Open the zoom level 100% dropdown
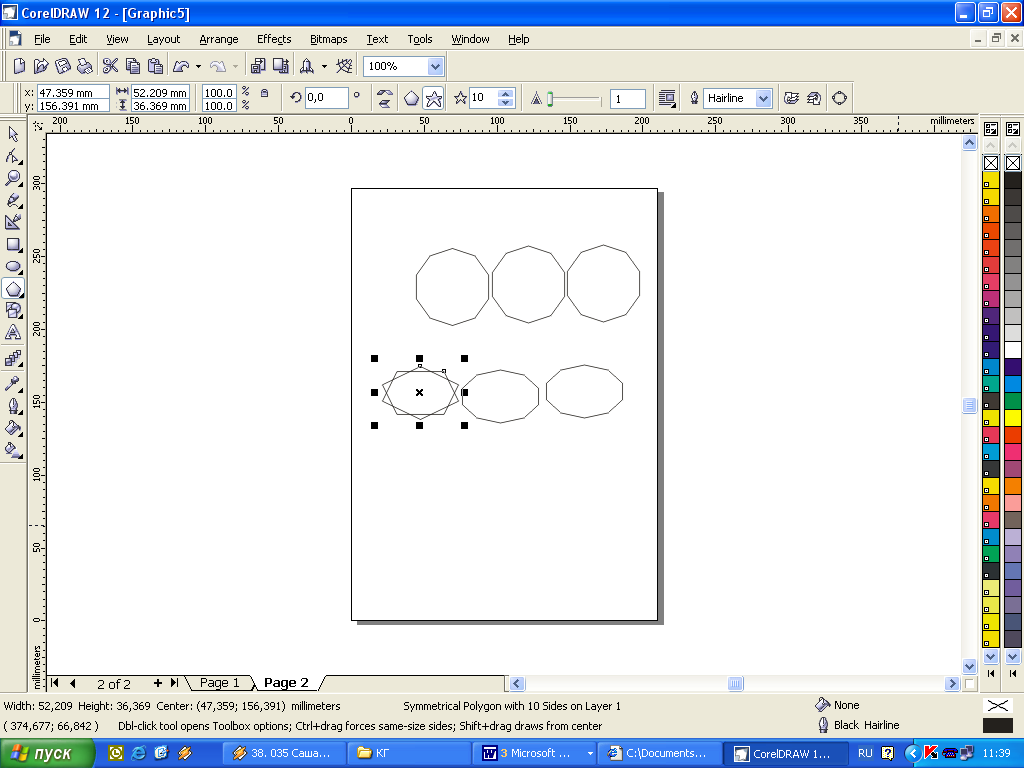 coord(436,66)
